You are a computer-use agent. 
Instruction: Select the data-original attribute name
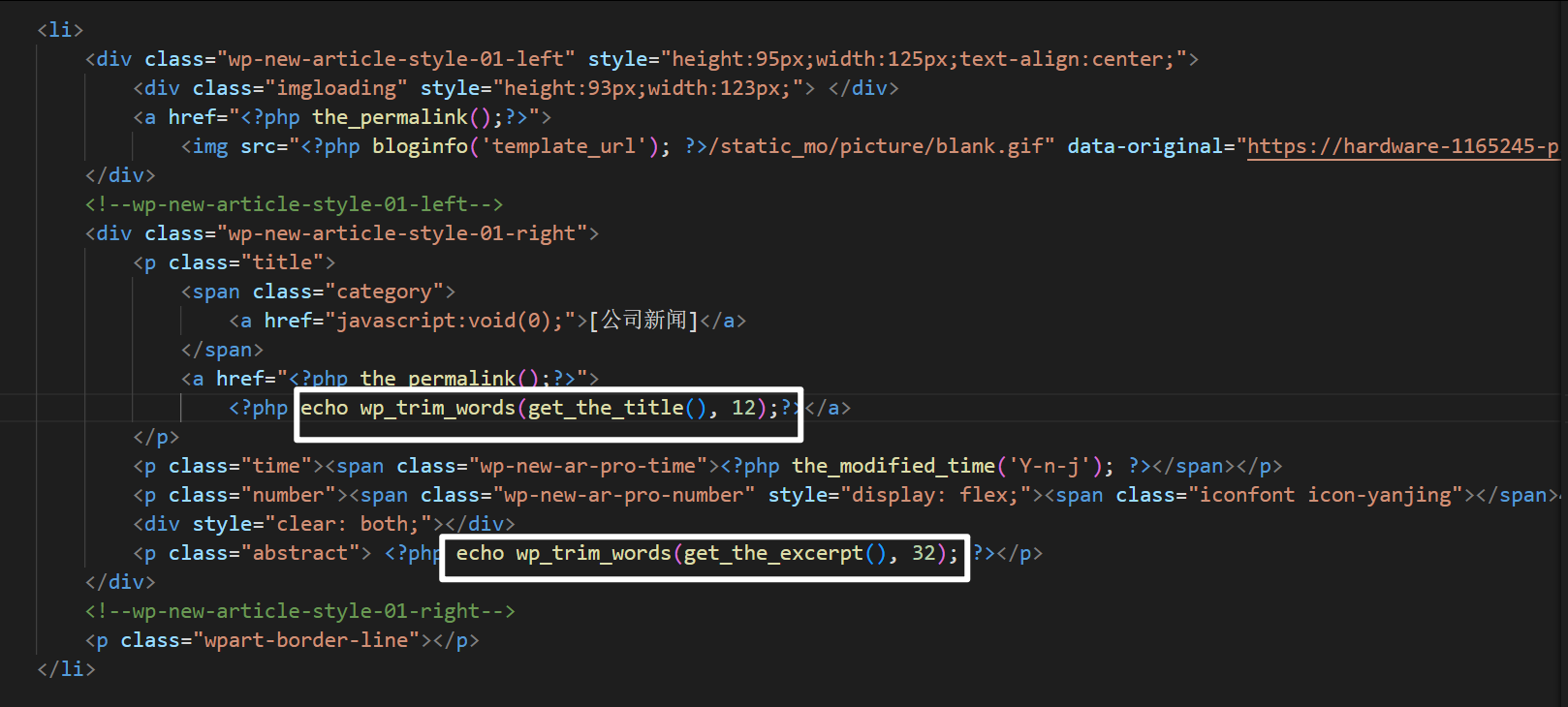tap(1145, 146)
